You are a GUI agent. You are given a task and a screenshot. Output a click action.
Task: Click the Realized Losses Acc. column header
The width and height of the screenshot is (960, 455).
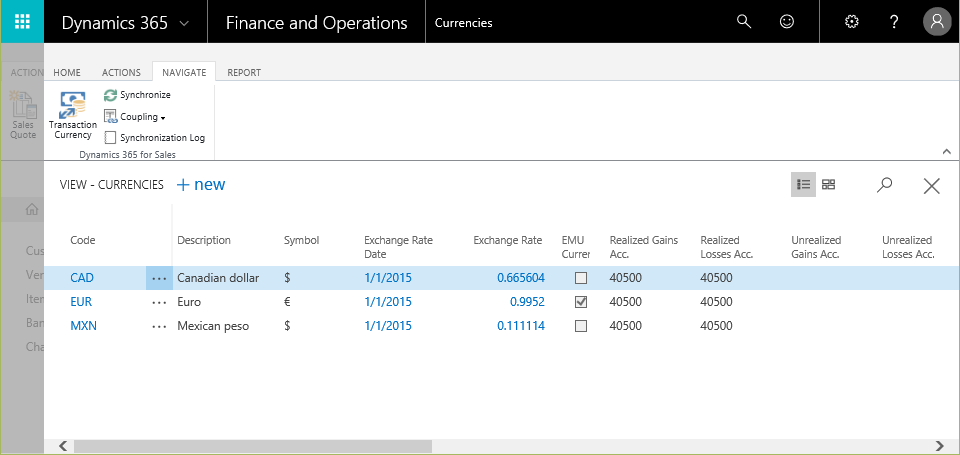[727, 247]
